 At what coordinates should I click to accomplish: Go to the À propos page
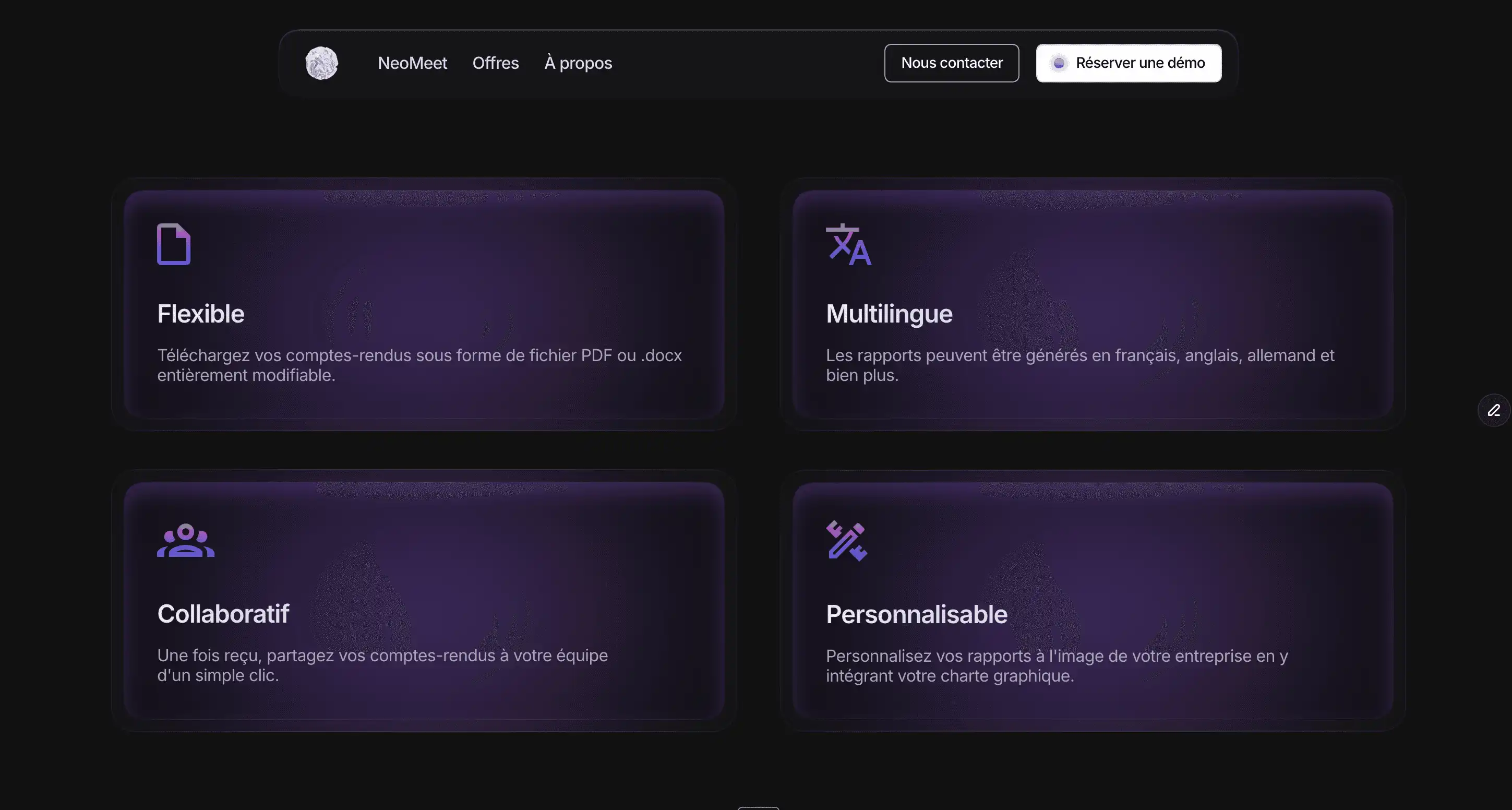578,63
